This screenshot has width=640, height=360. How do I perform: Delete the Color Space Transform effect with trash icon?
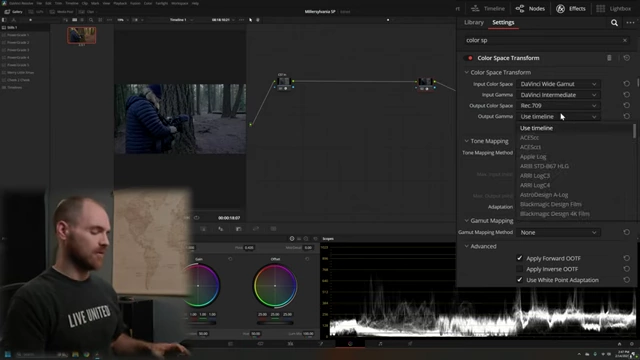coord(609,58)
